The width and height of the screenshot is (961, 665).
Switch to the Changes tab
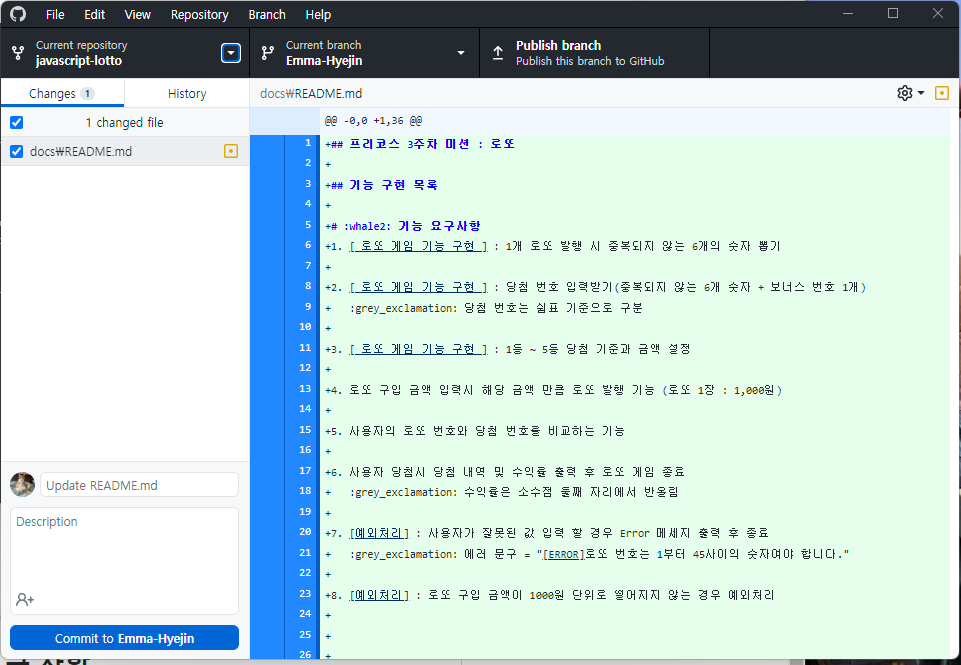[x=63, y=93]
